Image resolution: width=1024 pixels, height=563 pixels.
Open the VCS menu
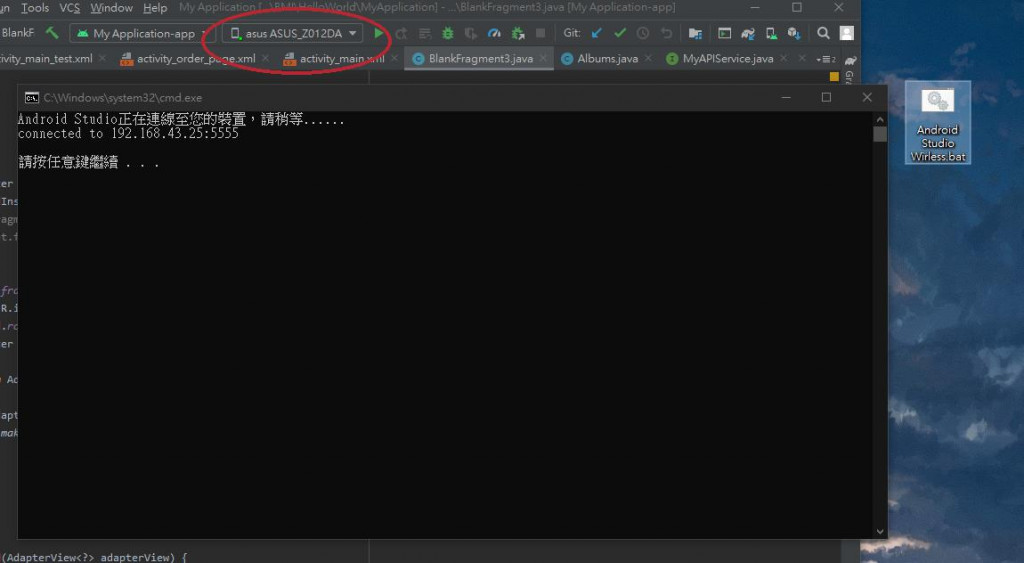[69, 8]
